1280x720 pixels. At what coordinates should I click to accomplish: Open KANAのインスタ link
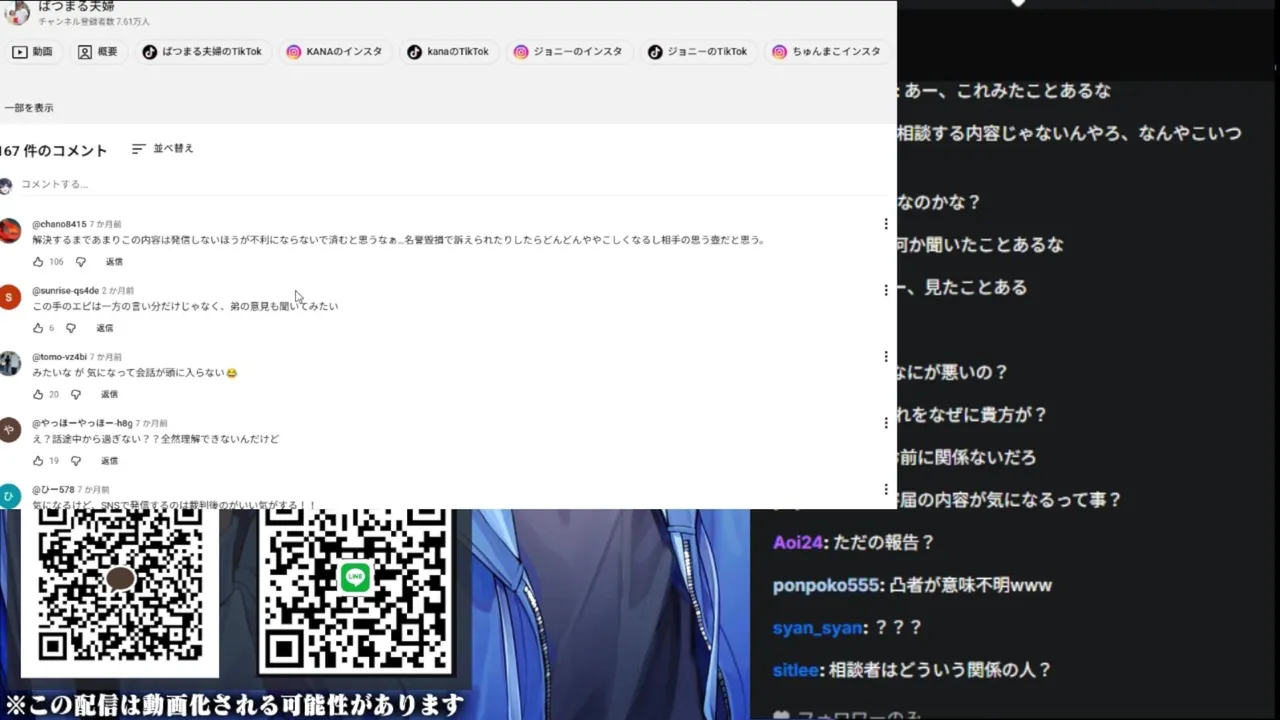coord(335,52)
